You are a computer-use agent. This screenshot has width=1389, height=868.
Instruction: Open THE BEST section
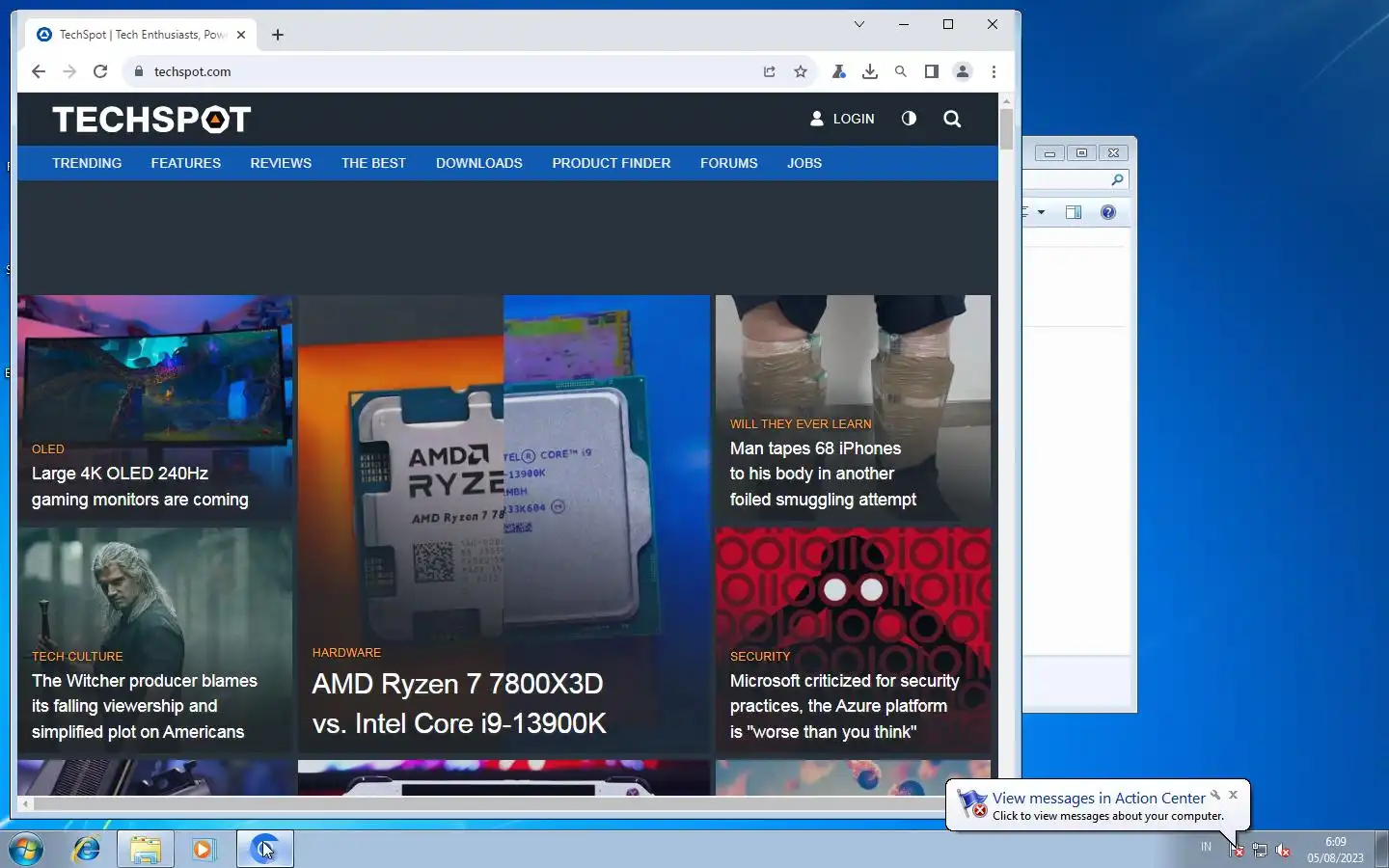click(x=373, y=163)
